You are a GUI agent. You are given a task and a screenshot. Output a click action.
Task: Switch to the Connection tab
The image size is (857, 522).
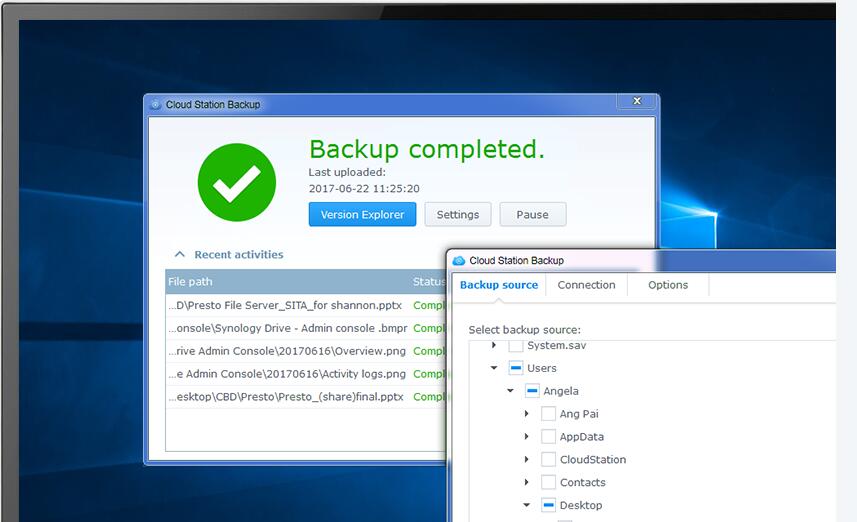pos(586,285)
